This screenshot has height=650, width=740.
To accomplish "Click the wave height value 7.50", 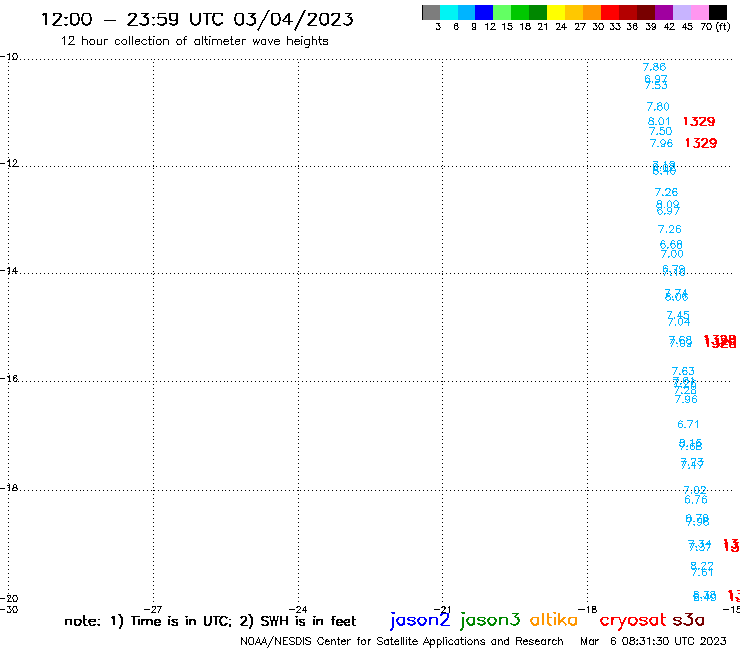I will pos(660,131).
